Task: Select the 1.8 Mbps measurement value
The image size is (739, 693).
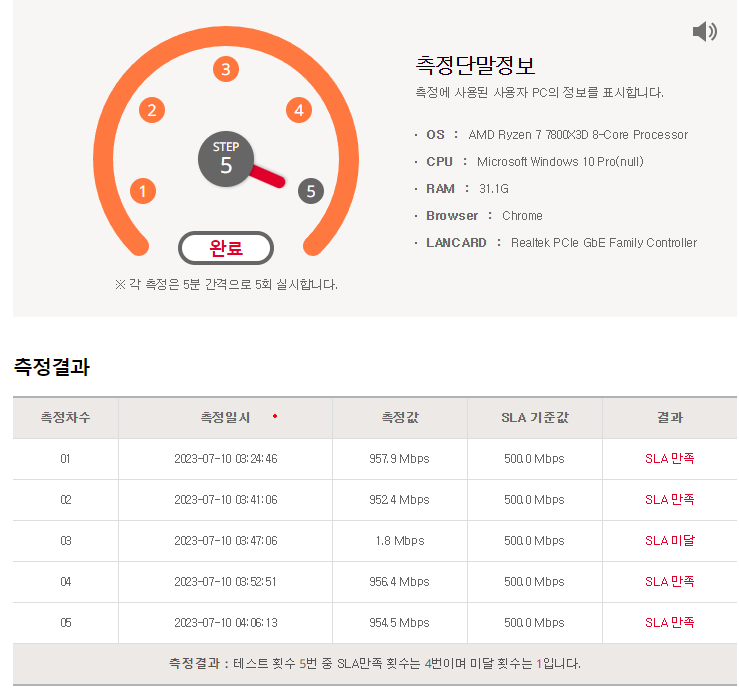Action: pos(398,541)
